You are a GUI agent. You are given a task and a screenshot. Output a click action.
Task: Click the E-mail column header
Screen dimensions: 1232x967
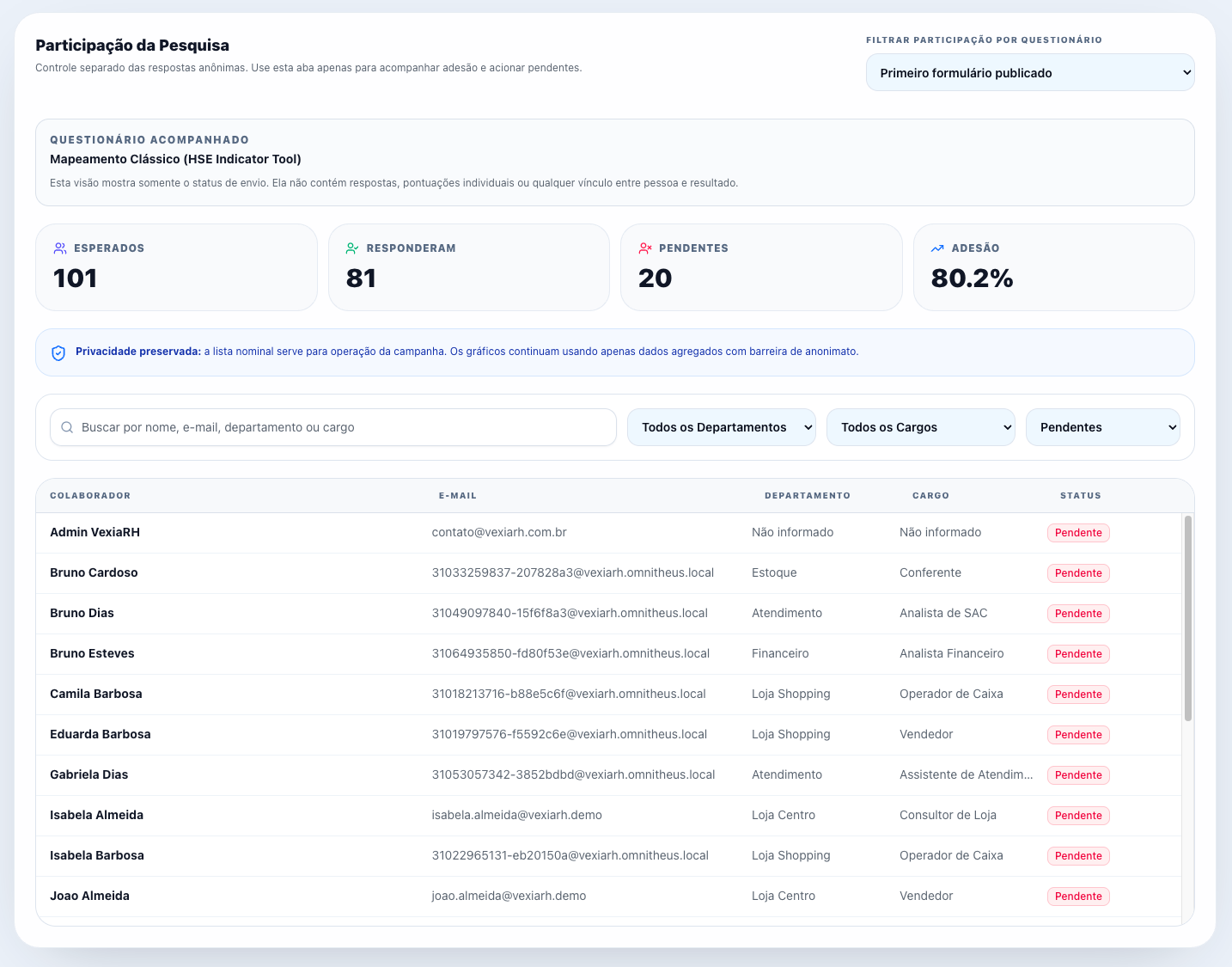coord(458,496)
